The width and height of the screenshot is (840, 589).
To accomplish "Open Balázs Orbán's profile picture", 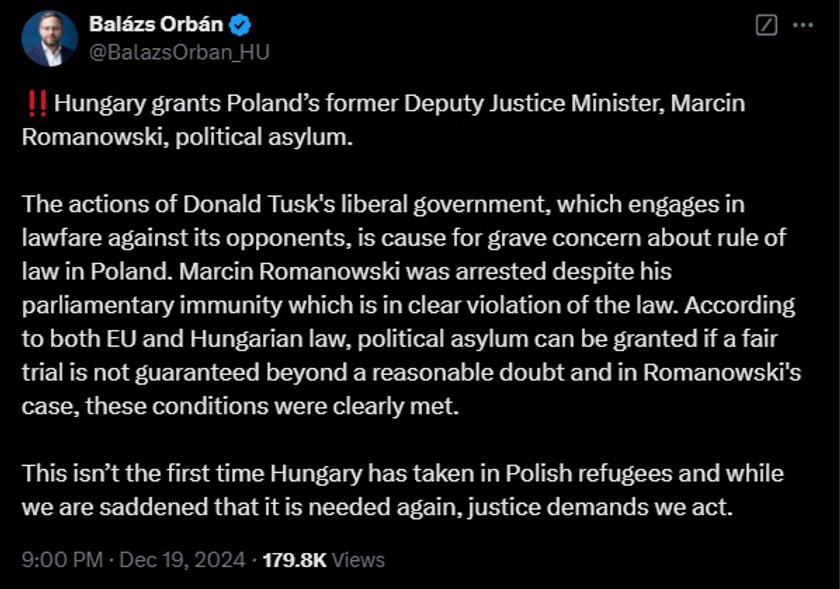I will point(49,39).
